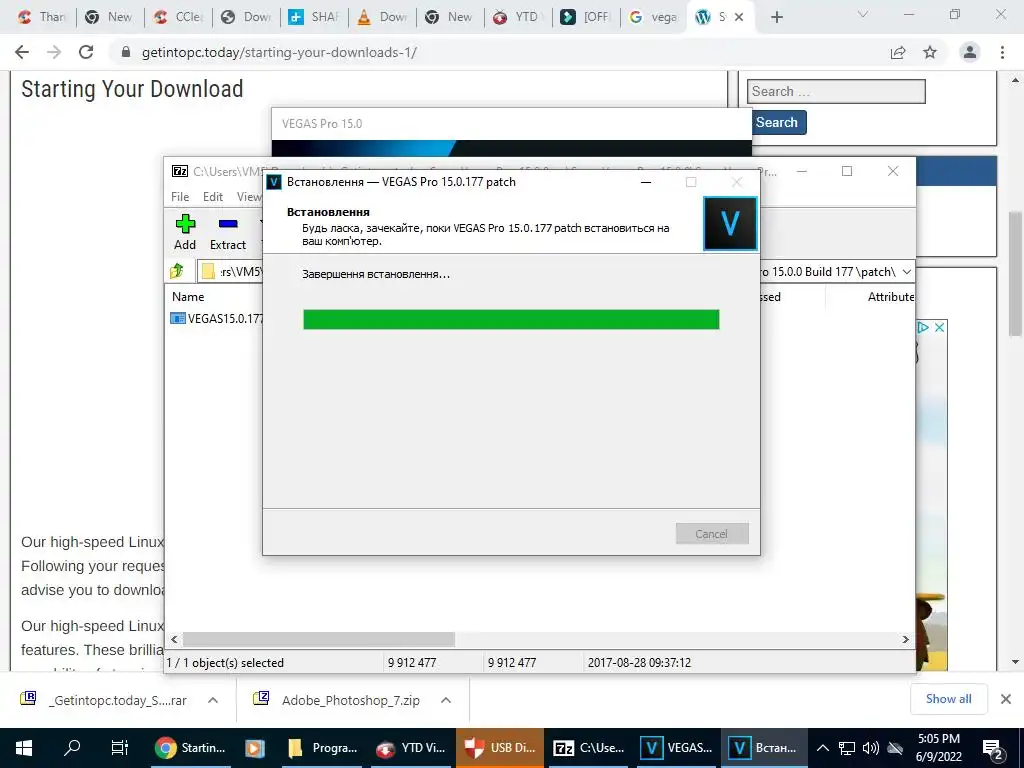Bookmark this page with the star icon
1024x768 pixels.
[930, 52]
